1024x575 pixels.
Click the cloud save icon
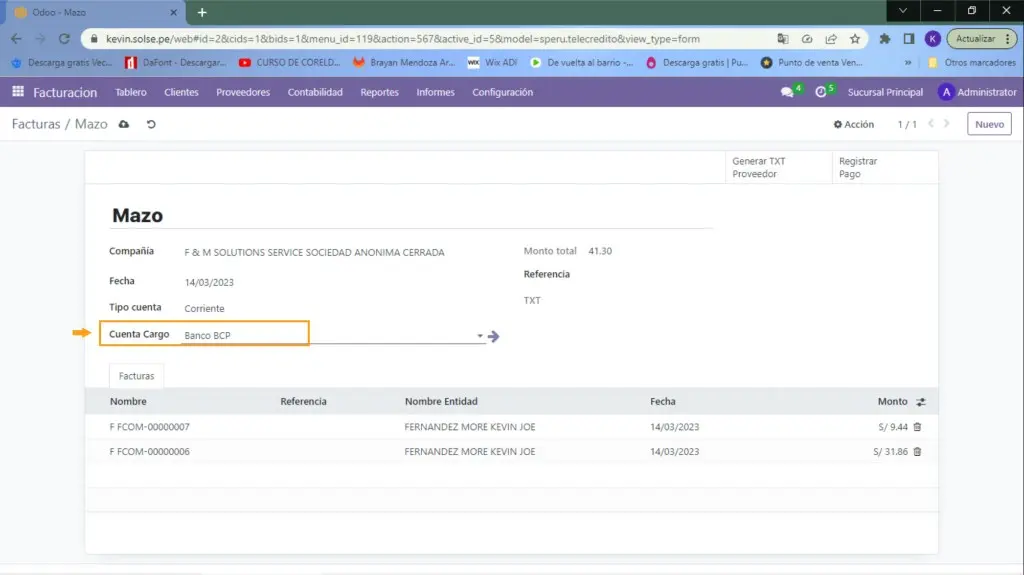pyautogui.click(x=124, y=124)
